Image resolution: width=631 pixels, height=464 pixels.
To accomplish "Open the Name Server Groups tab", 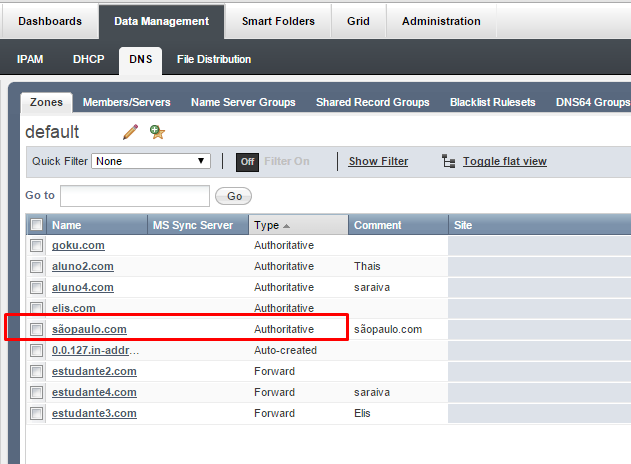I will pyautogui.click(x=243, y=102).
